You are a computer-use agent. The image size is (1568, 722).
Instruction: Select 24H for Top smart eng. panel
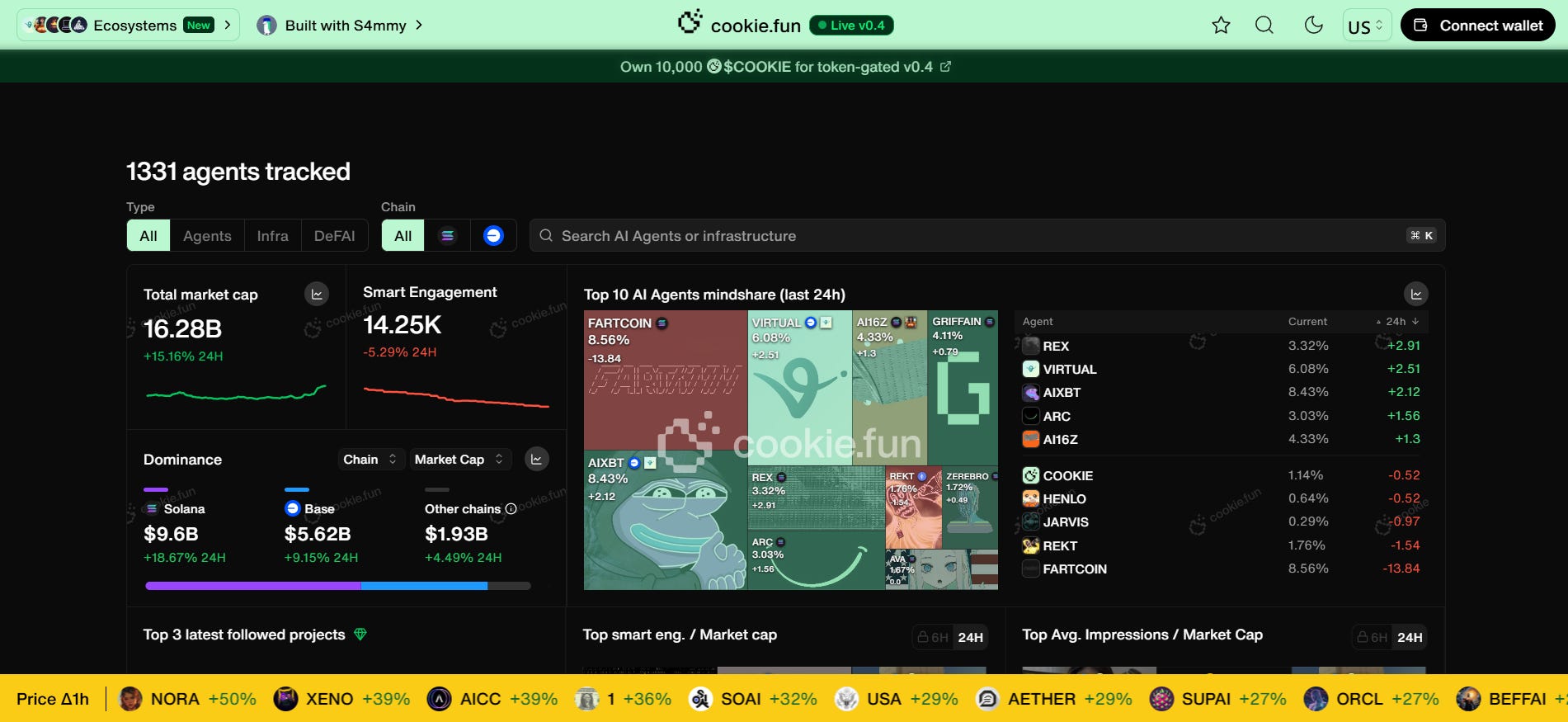click(970, 637)
